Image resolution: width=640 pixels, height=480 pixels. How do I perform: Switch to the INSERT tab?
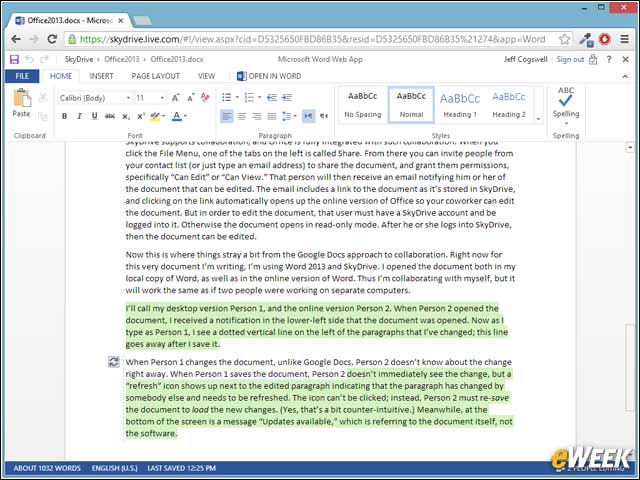click(x=102, y=76)
